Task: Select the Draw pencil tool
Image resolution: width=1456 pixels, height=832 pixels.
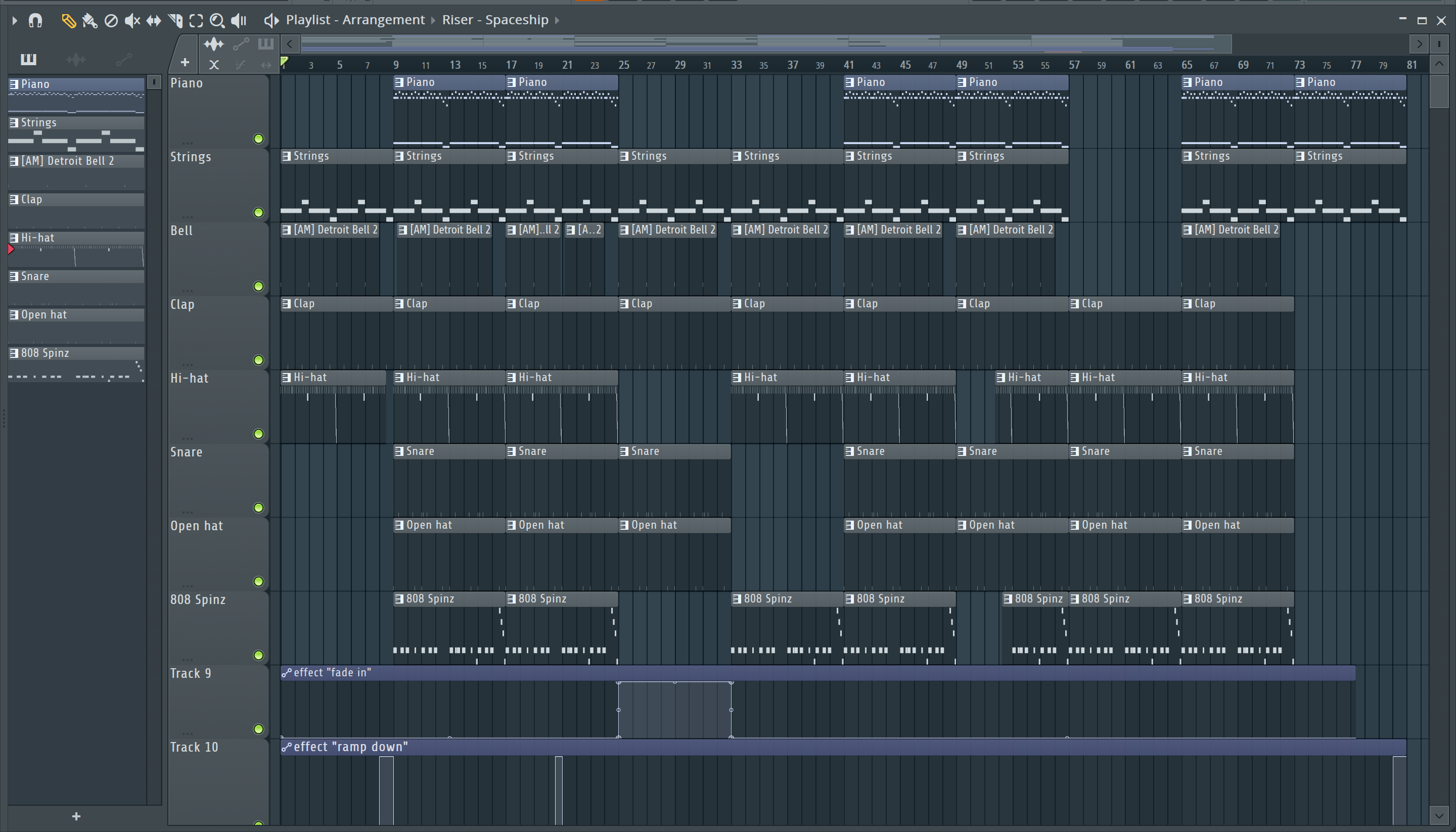Action: (x=69, y=21)
